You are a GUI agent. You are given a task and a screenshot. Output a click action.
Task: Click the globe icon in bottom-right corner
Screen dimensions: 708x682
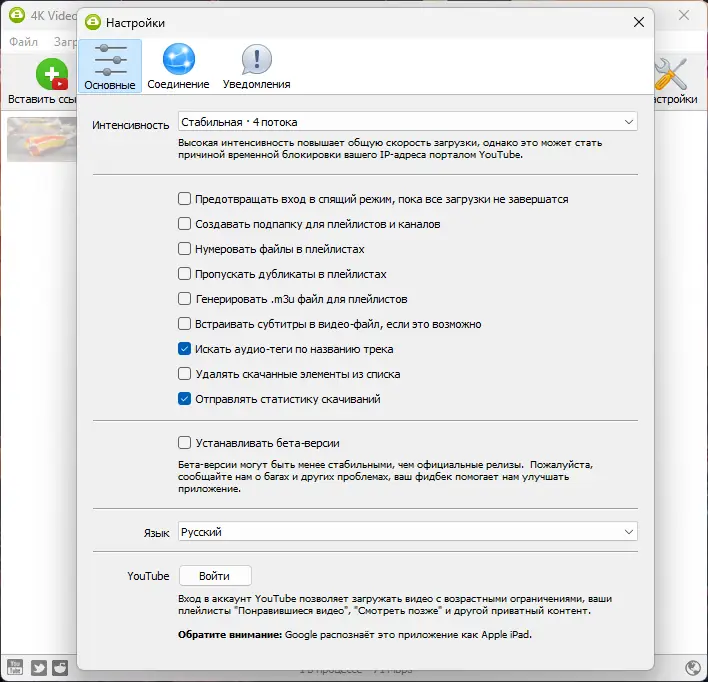pos(693,667)
